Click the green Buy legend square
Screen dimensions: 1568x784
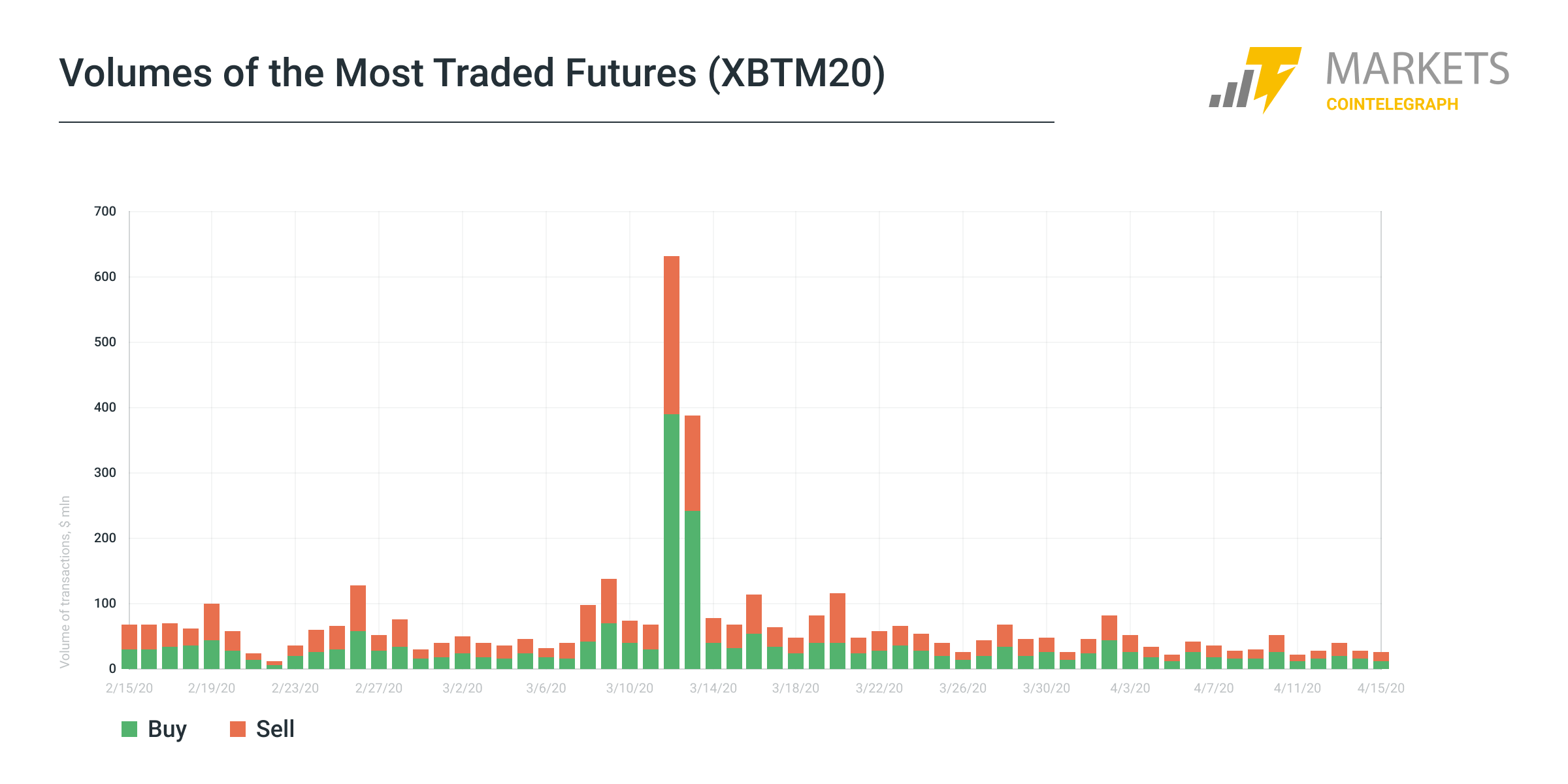[x=129, y=729]
